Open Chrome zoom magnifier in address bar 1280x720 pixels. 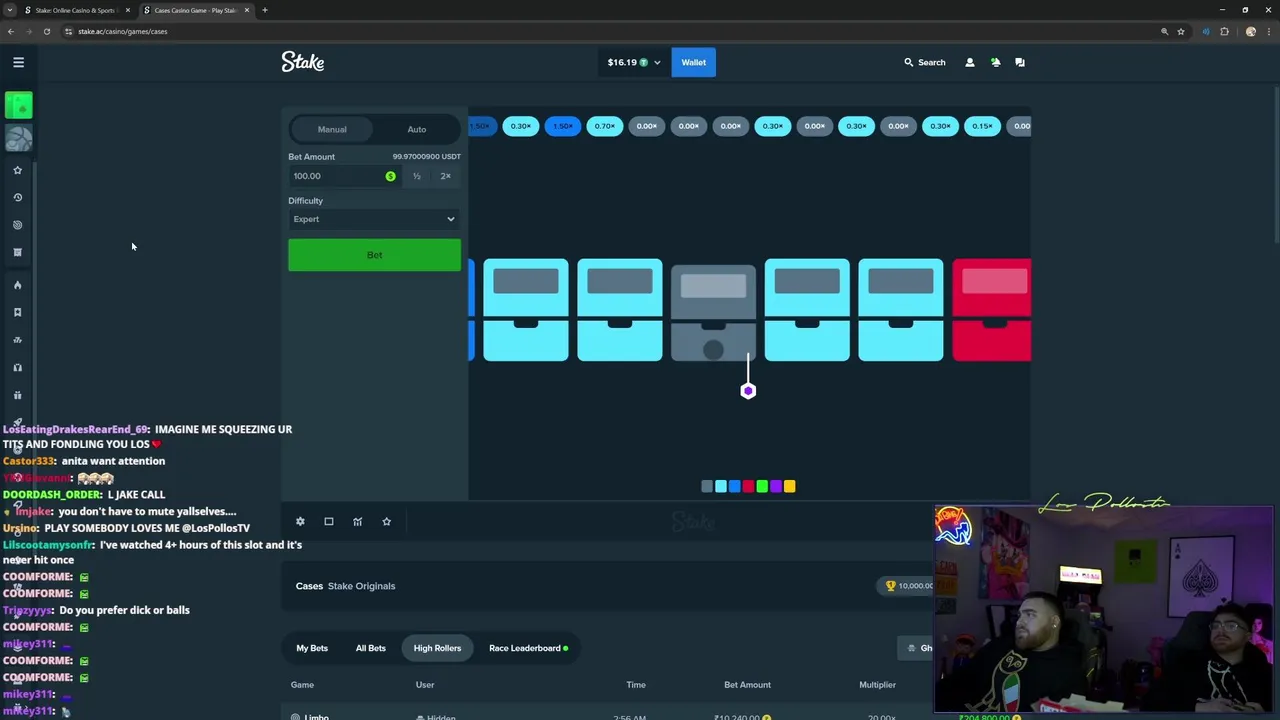coord(1164,31)
